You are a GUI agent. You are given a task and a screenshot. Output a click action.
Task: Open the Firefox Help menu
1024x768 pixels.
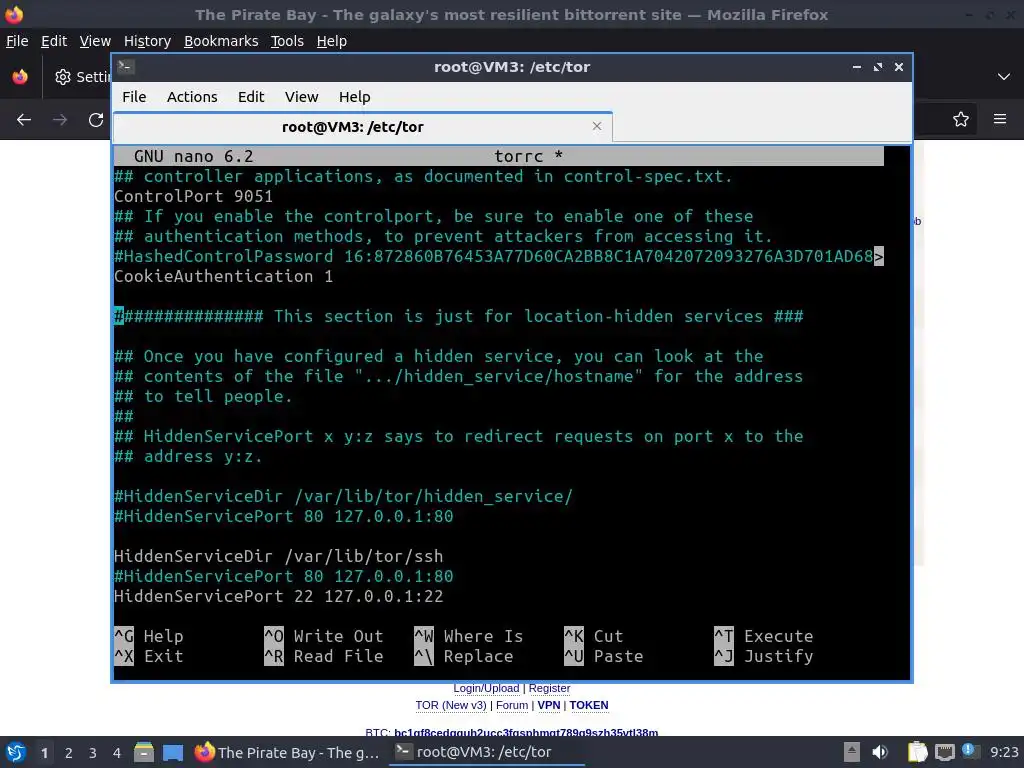332,41
